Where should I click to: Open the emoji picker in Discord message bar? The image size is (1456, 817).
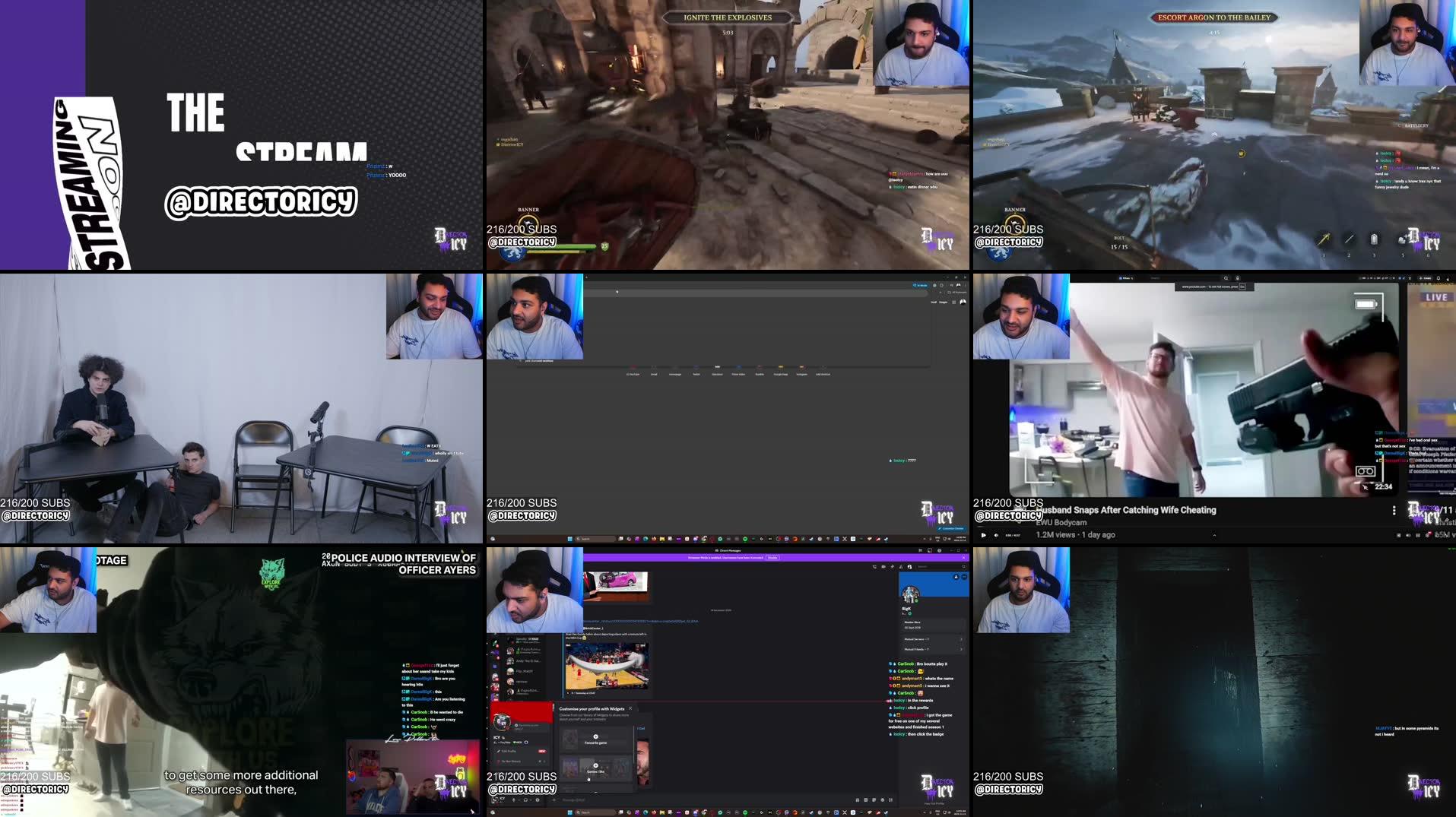point(882,800)
